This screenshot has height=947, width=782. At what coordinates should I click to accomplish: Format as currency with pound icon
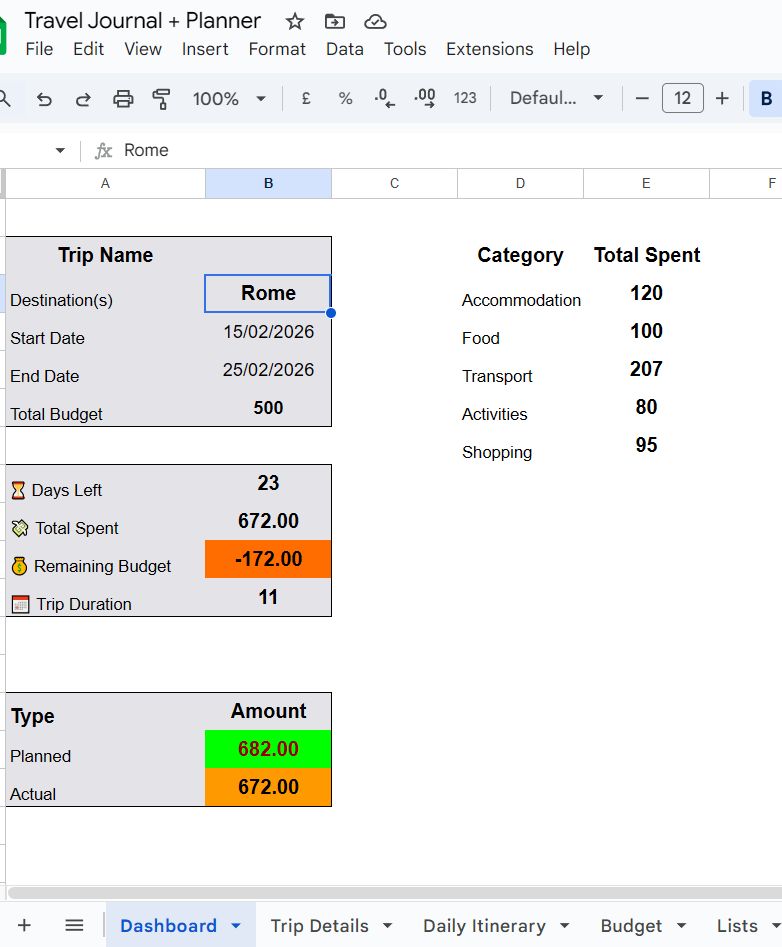pyautogui.click(x=306, y=98)
